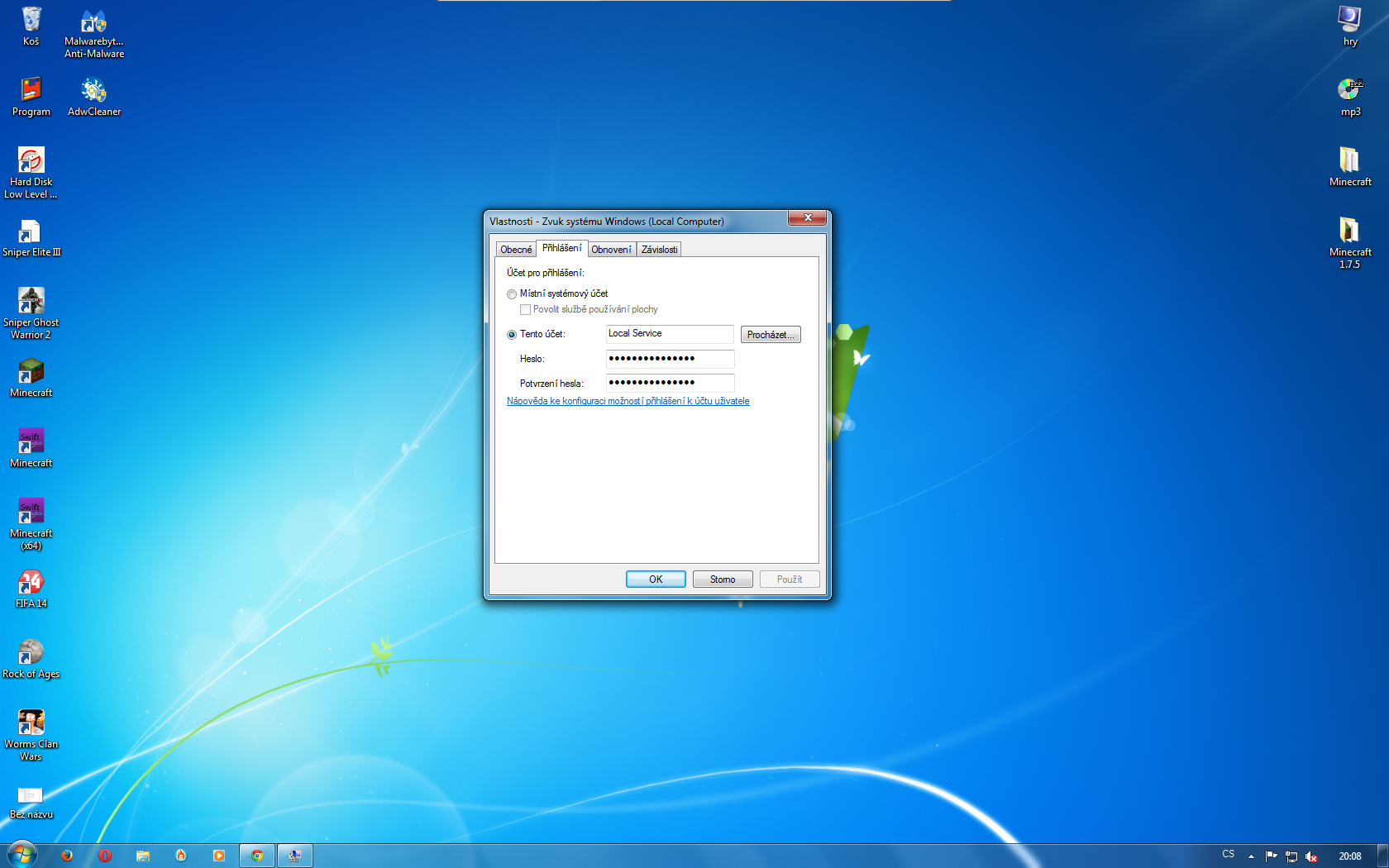Launch Firefox from the taskbar
Screen dimensions: 1389x868
point(67,856)
